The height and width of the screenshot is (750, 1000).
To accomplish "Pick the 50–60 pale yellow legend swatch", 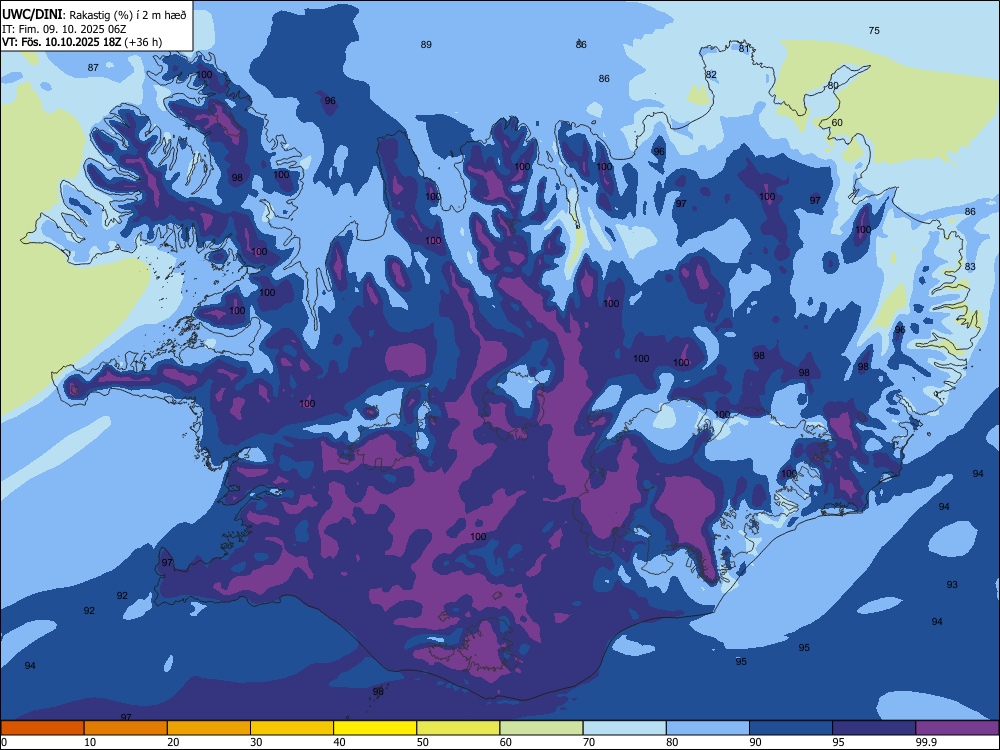I will [458, 728].
